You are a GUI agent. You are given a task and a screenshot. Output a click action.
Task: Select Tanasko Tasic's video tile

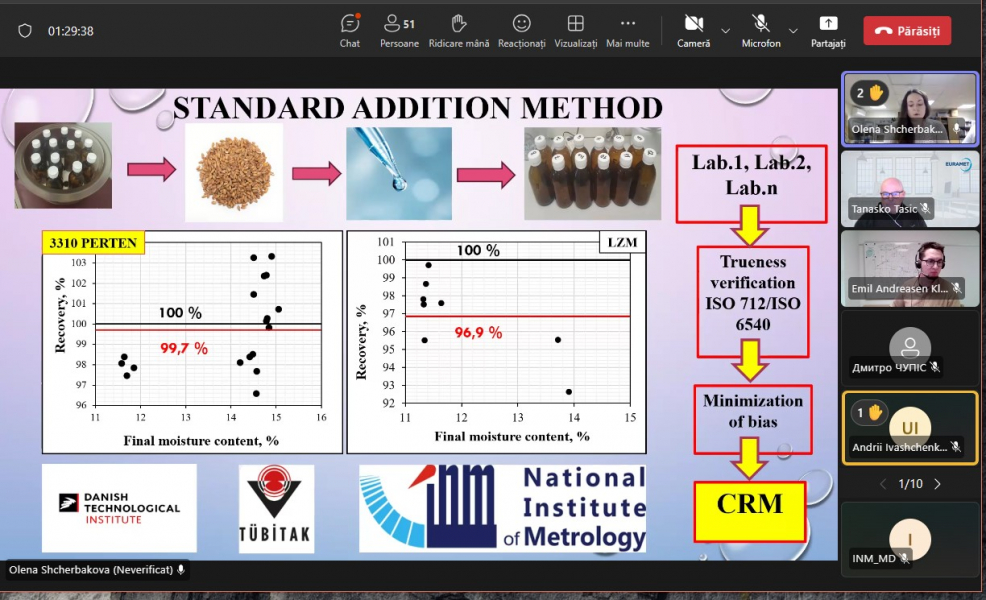[x=910, y=187]
